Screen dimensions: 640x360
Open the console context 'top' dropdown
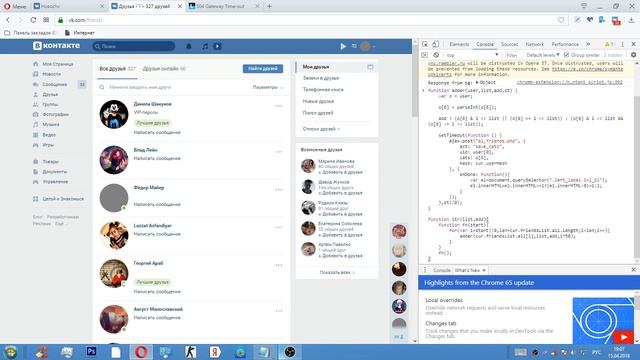[472, 55]
